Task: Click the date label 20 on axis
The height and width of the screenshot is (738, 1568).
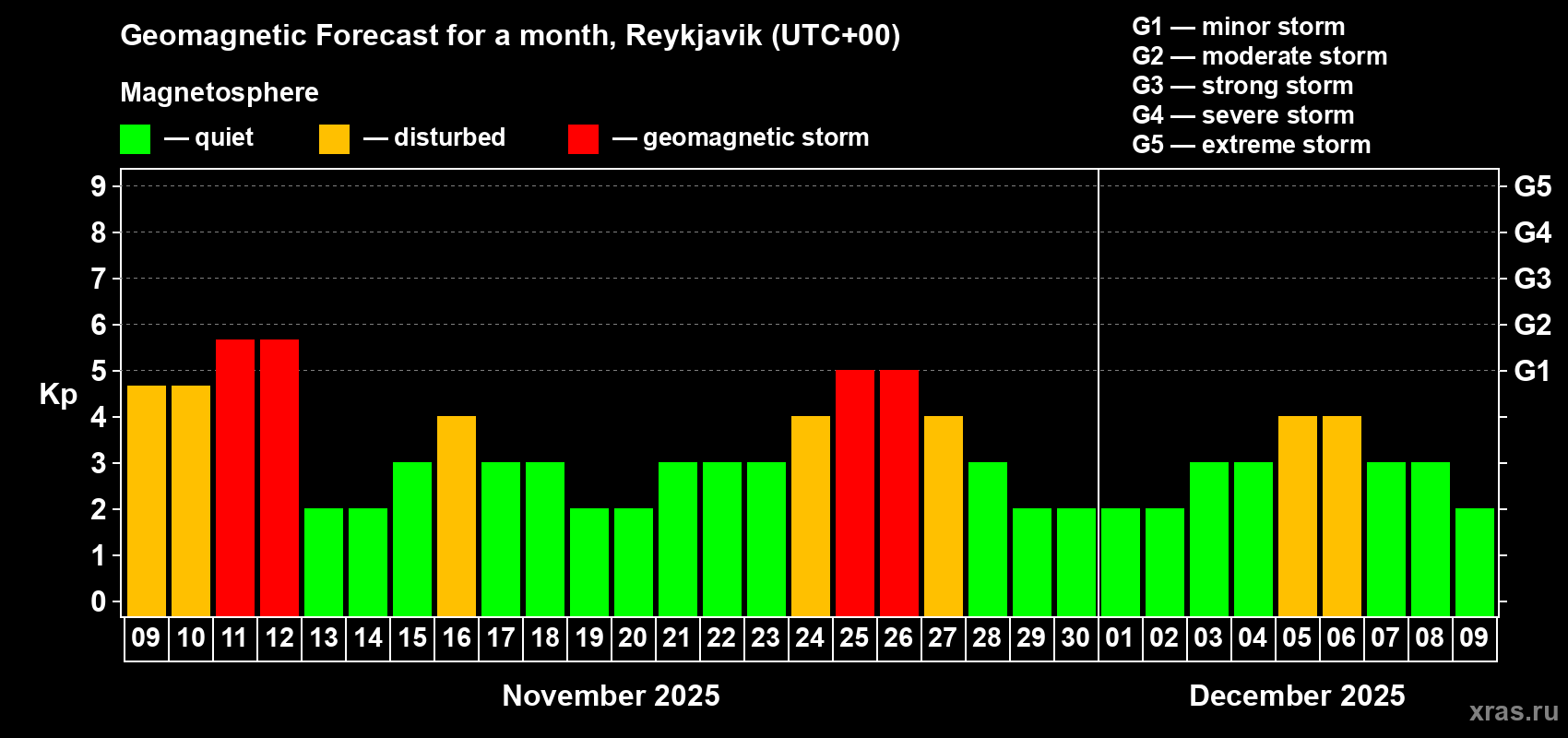Action: coord(634,638)
